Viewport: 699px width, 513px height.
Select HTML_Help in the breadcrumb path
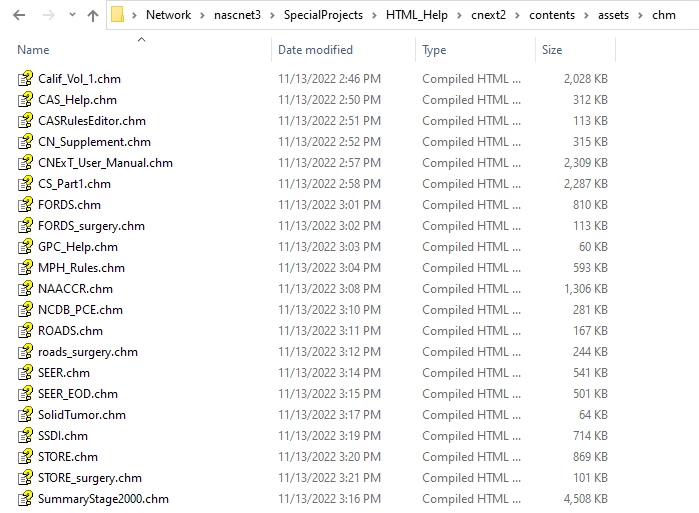(416, 15)
